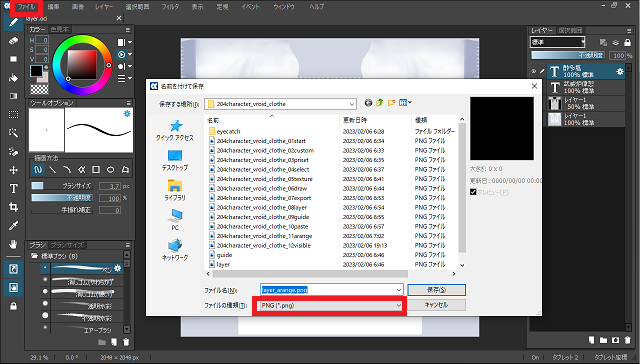Sort files by 更新日時 column header
Image resolution: width=640 pixels, height=364 pixels.
coord(376,120)
